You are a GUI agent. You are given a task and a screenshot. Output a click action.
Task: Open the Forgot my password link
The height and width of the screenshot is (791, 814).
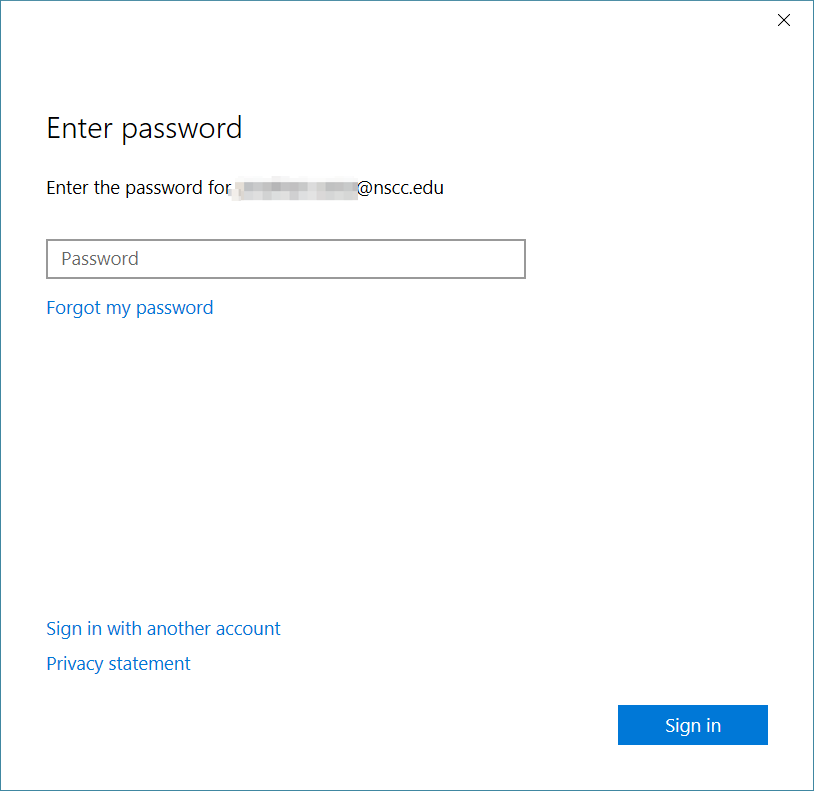(x=130, y=308)
